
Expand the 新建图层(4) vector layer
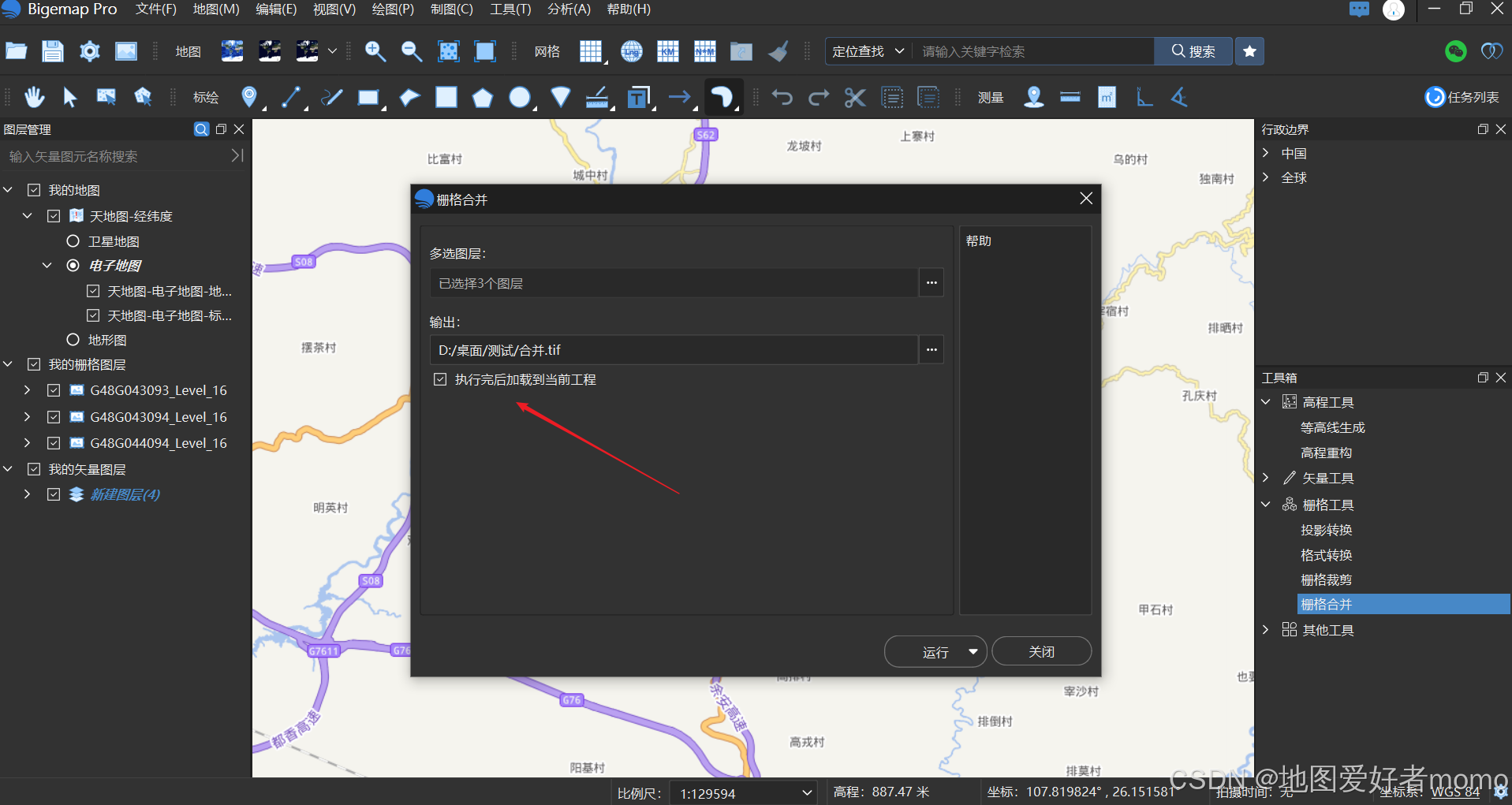[x=26, y=494]
